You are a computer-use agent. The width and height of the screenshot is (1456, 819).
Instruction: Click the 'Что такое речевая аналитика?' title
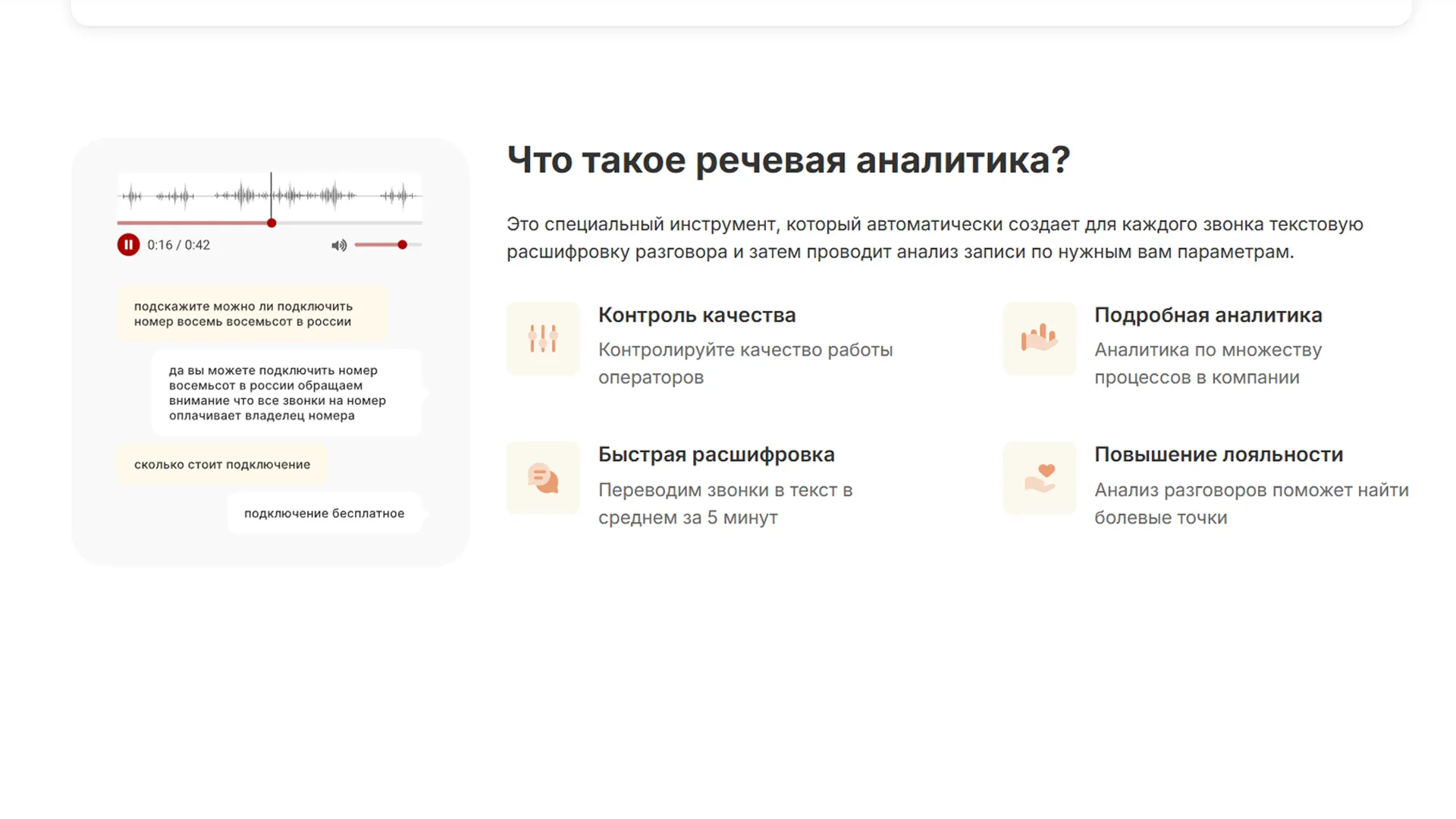[788, 160]
